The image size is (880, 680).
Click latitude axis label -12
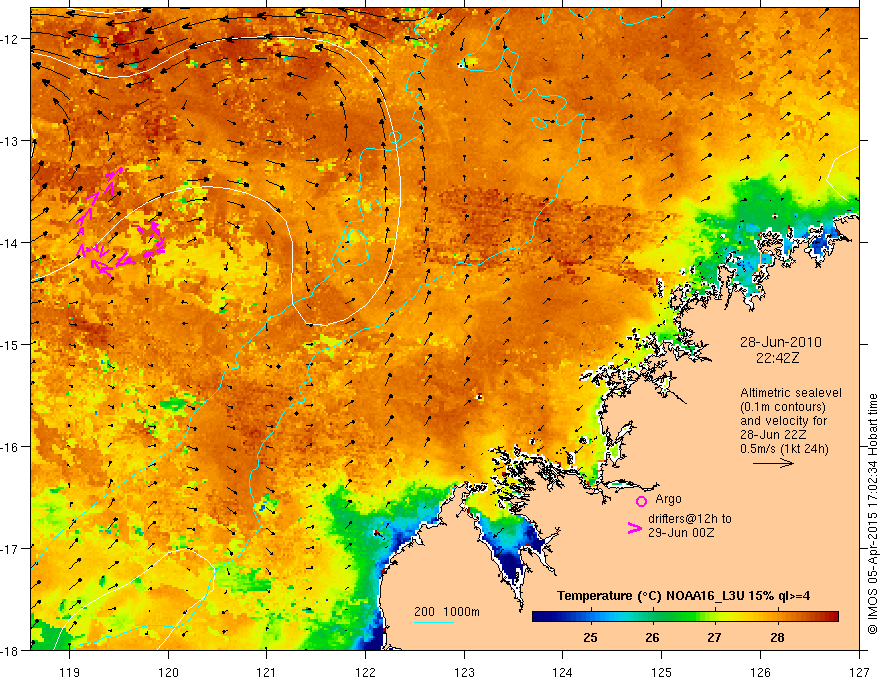(10, 39)
